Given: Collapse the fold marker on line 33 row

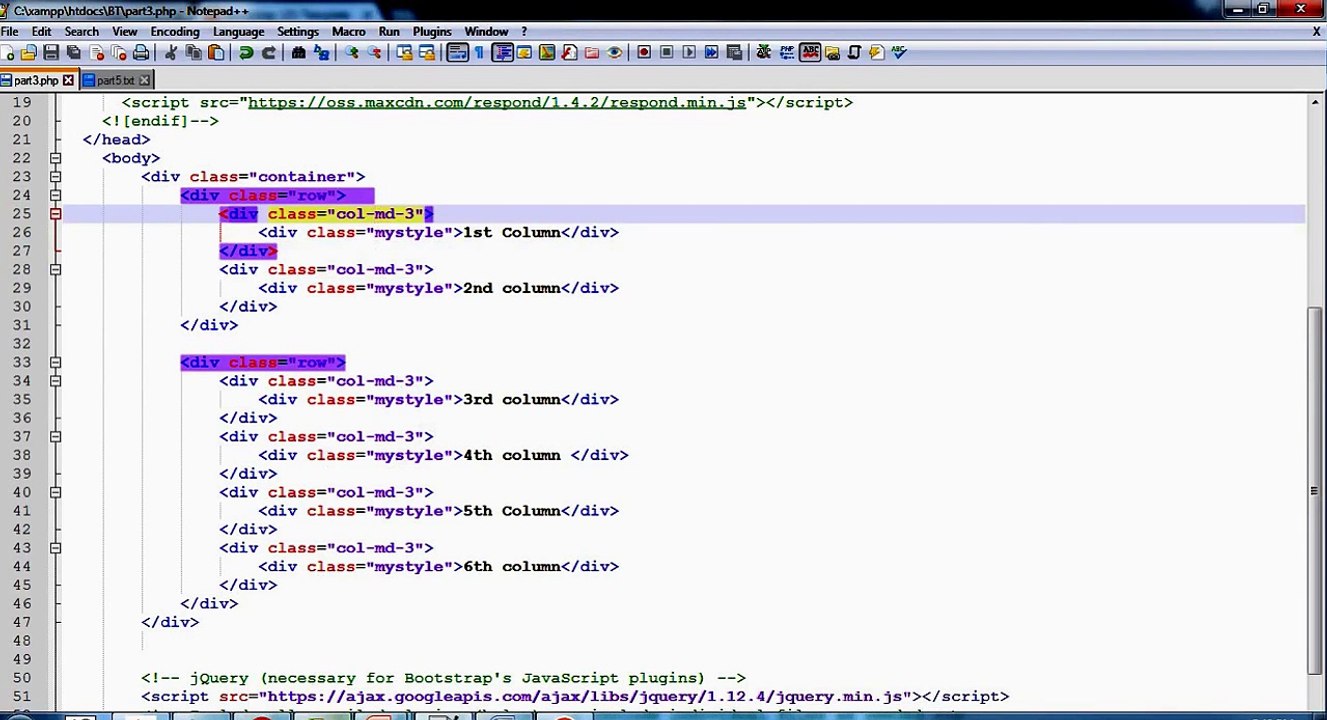Looking at the screenshot, I should pyautogui.click(x=55, y=363).
